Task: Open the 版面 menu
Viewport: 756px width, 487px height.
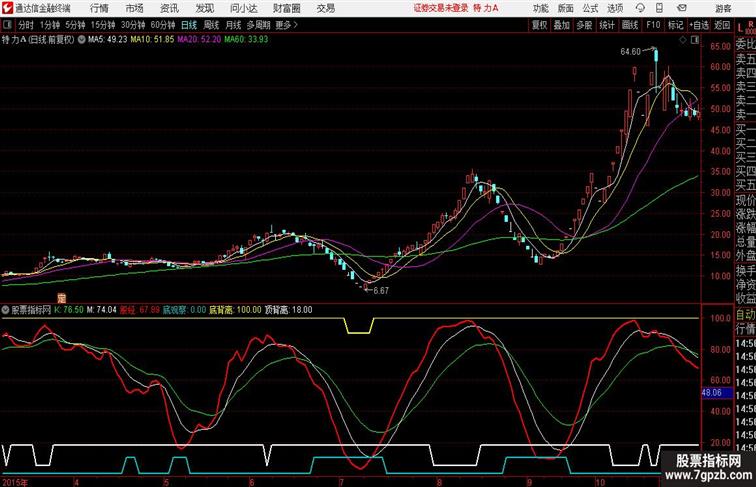Action: click(566, 8)
